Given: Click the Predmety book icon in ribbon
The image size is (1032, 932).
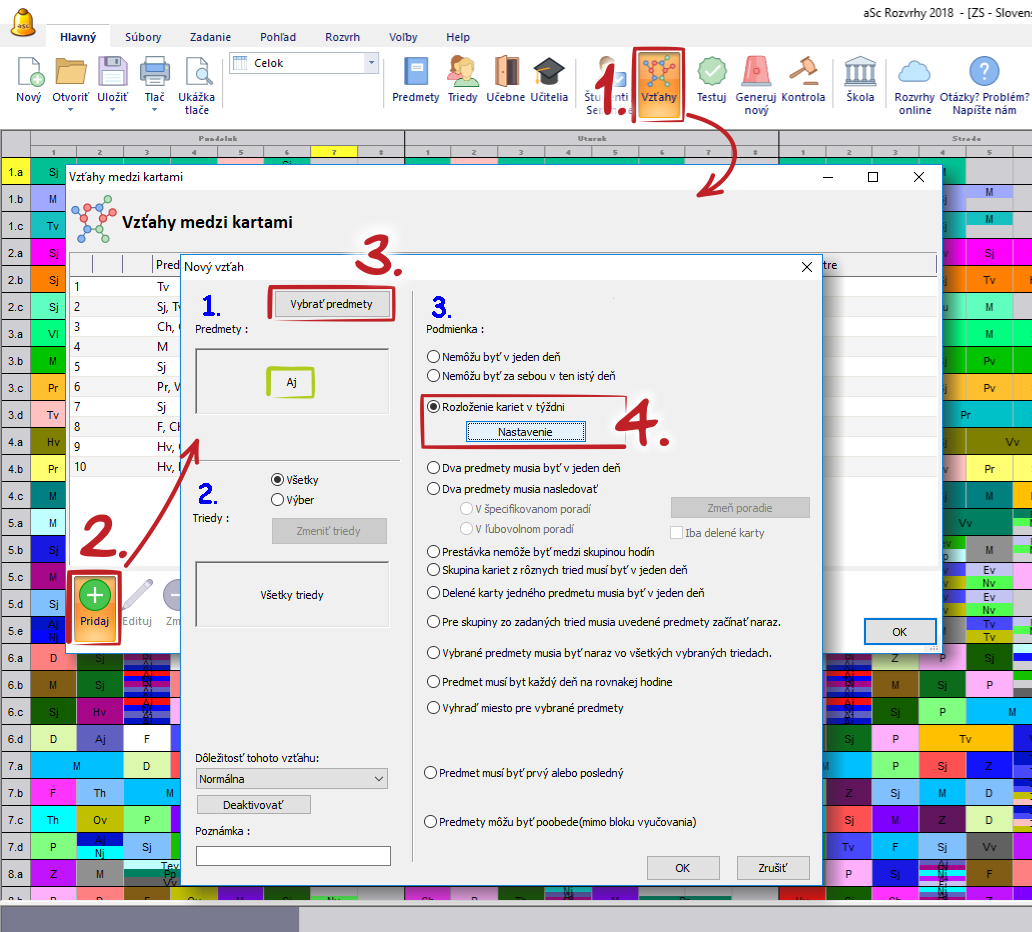Looking at the screenshot, I should pyautogui.click(x=415, y=73).
